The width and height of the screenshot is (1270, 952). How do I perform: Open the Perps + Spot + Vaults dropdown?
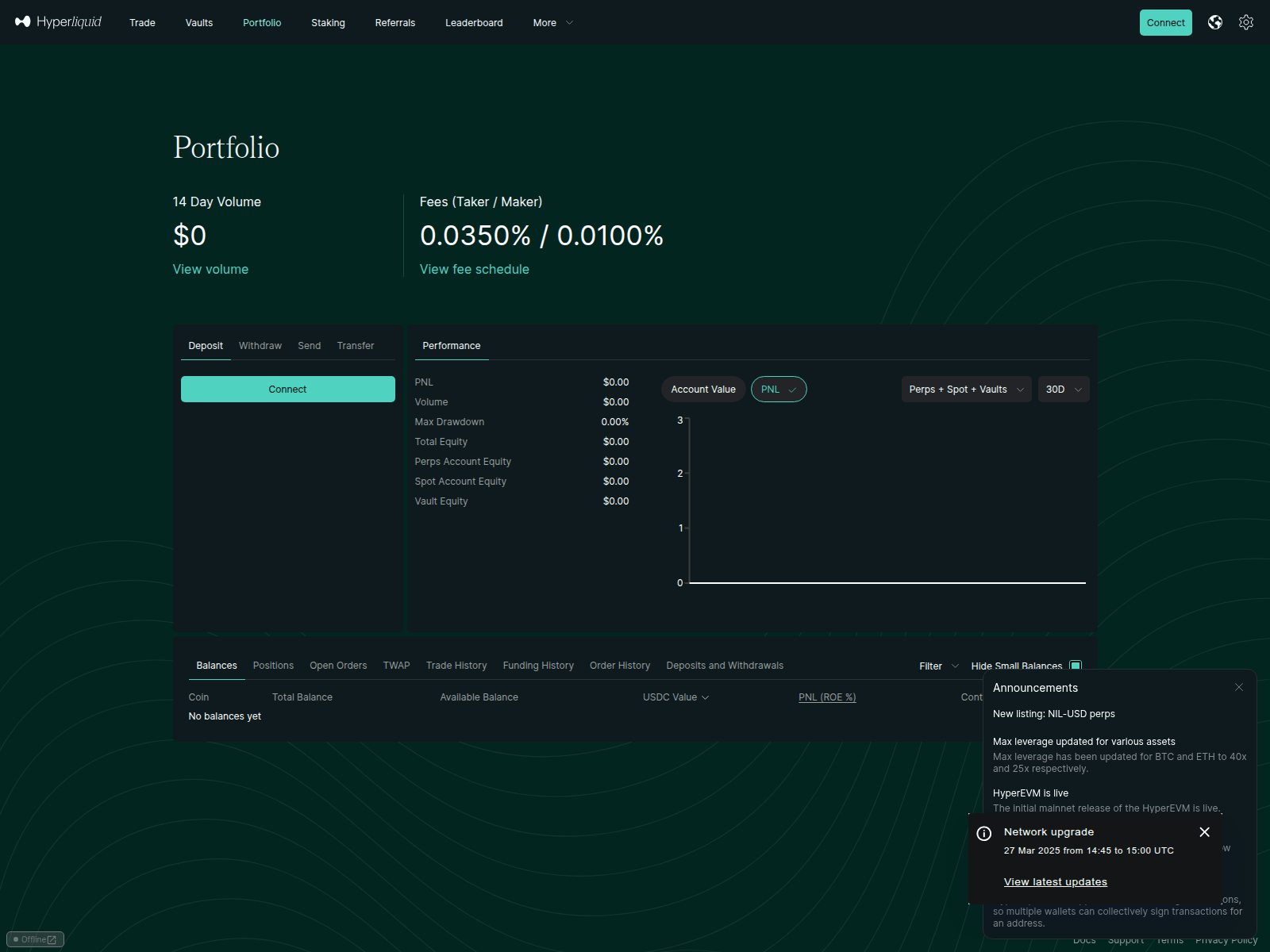965,390
